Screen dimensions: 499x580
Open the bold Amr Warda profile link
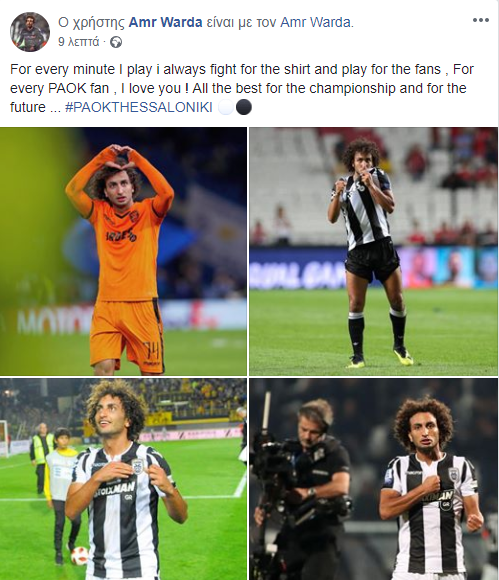(x=165, y=23)
